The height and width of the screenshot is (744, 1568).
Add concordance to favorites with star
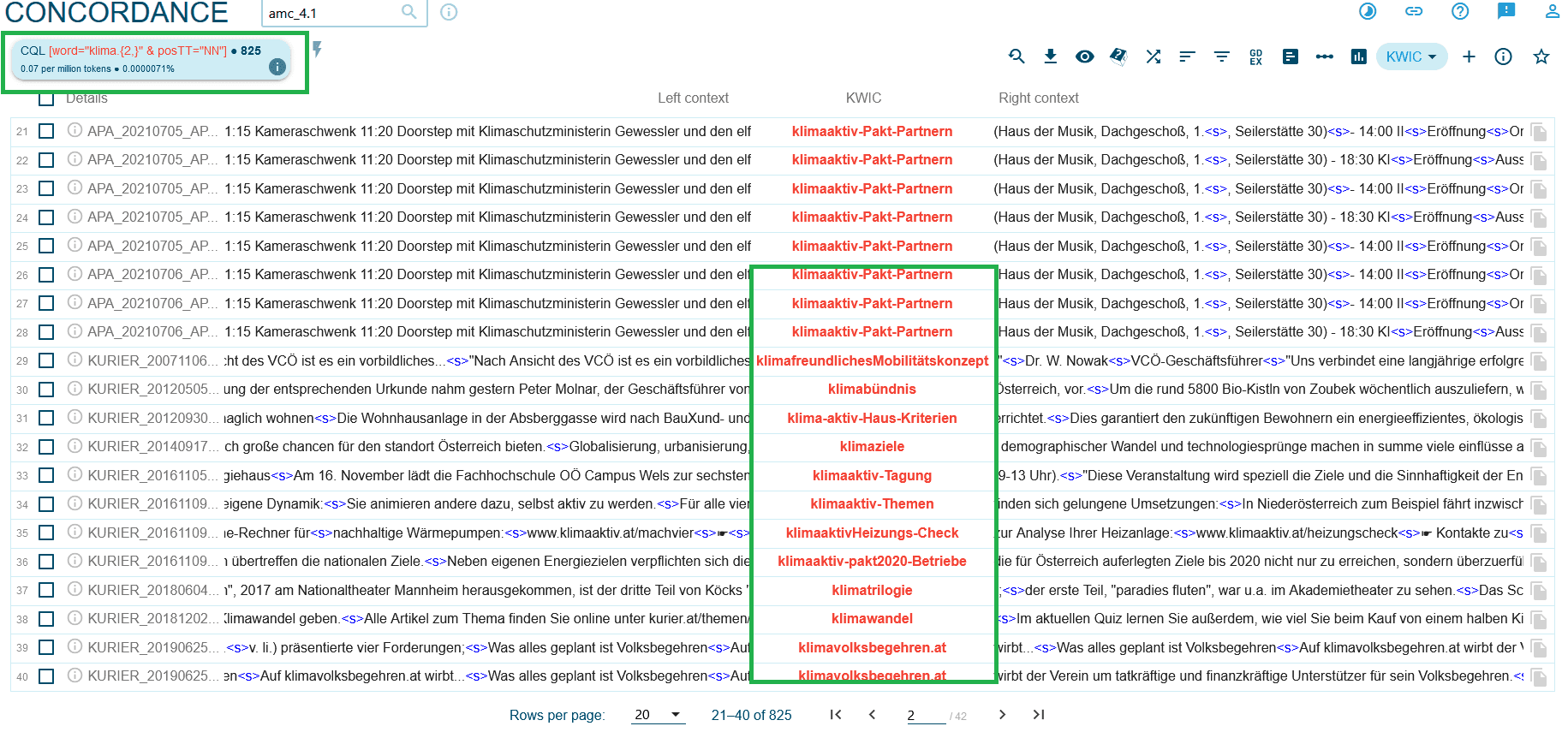click(1541, 57)
